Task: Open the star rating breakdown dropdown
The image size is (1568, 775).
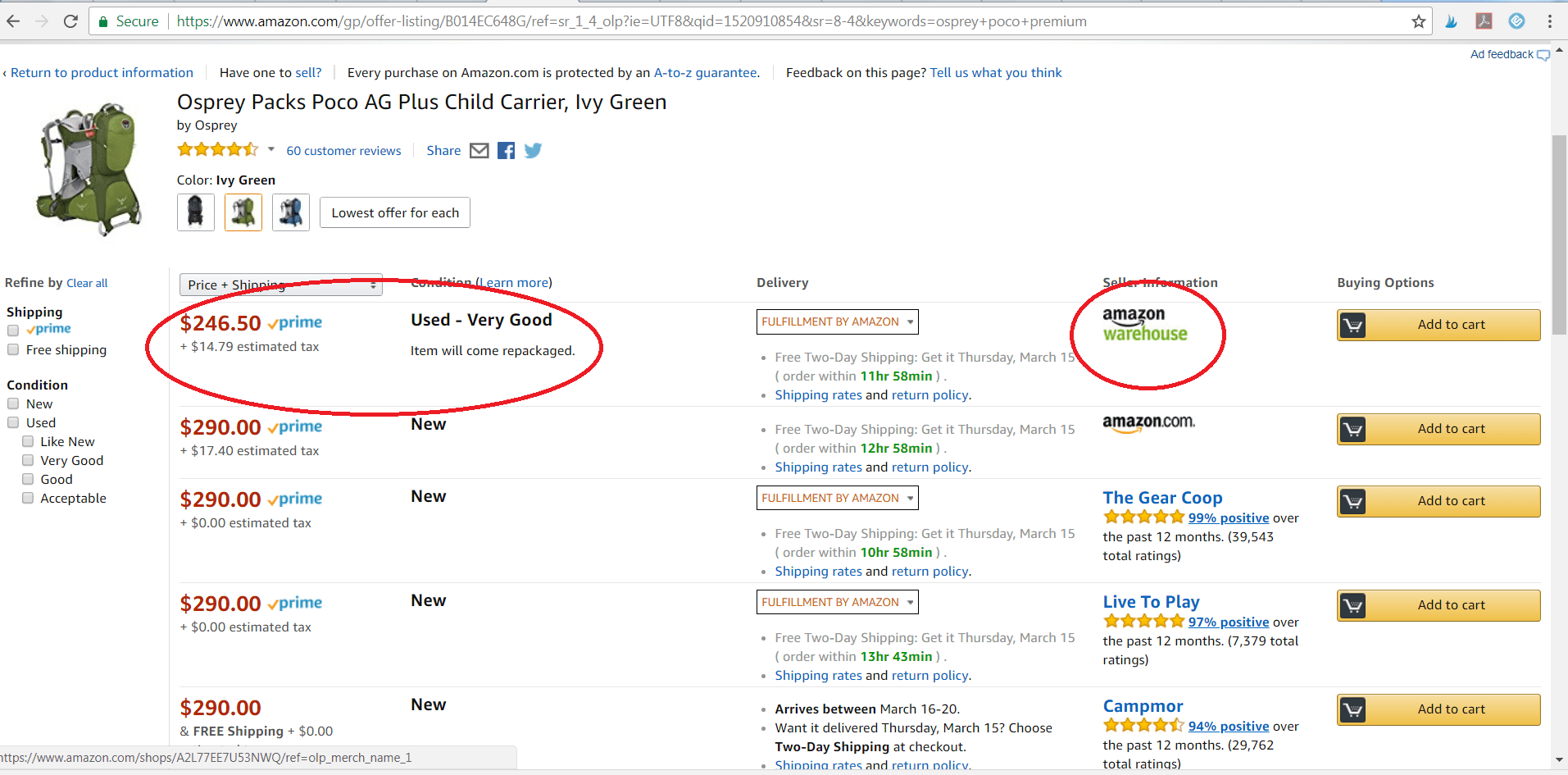Action: [270, 150]
